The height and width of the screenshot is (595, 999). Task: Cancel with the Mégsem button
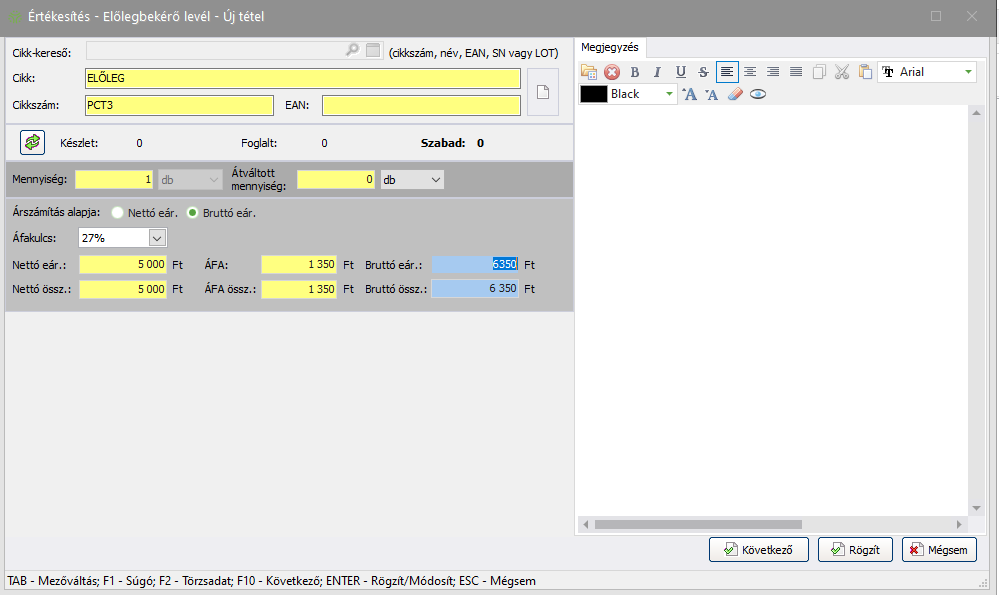pyautogui.click(x=939, y=550)
